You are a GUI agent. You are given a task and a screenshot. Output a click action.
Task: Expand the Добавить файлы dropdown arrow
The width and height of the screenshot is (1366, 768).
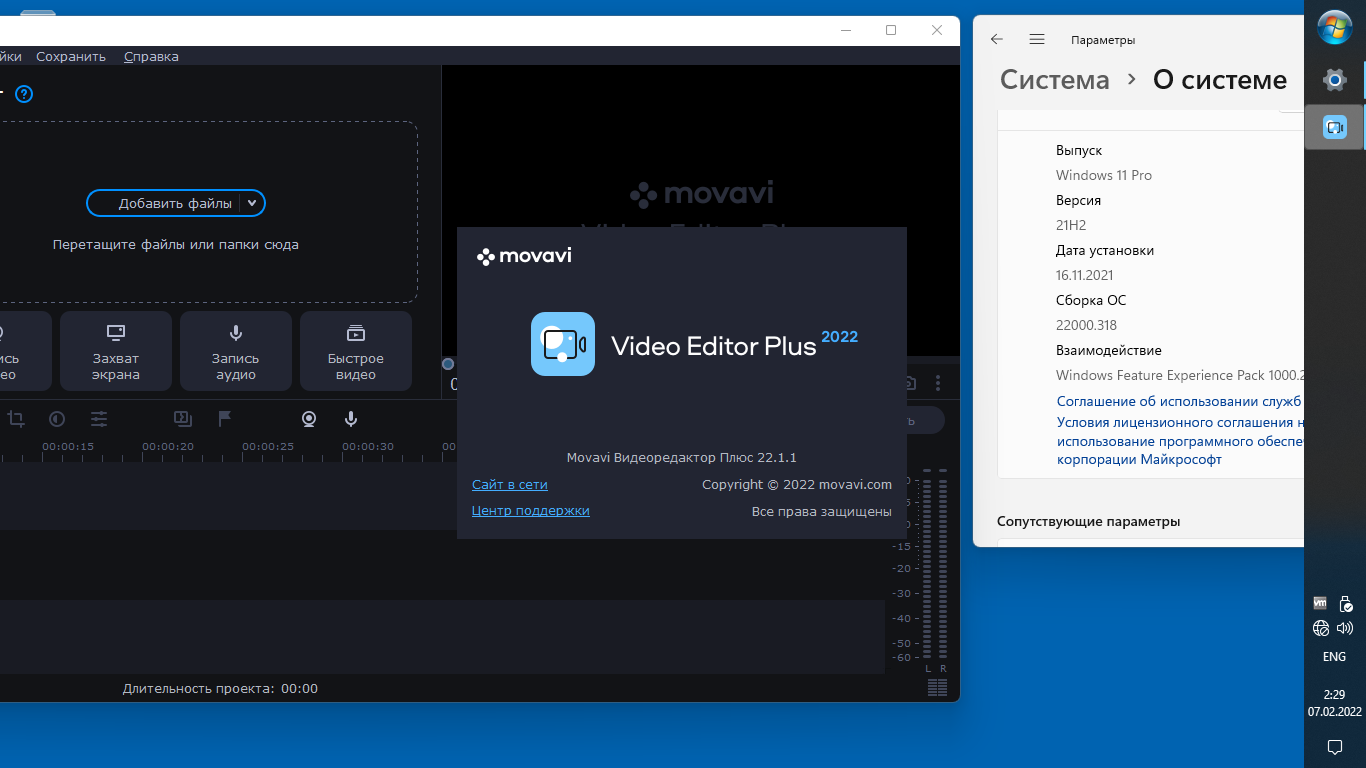(252, 203)
